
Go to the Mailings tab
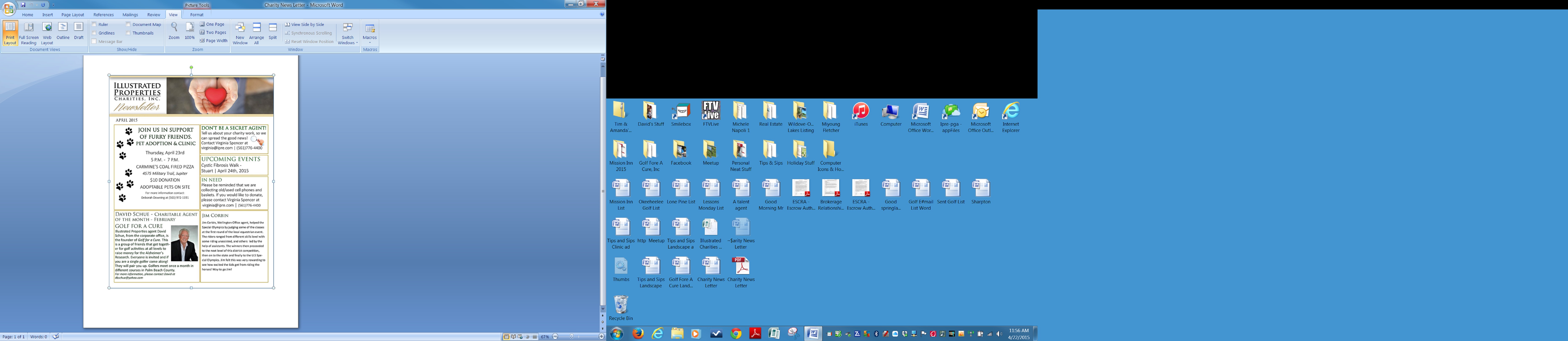pos(130,15)
